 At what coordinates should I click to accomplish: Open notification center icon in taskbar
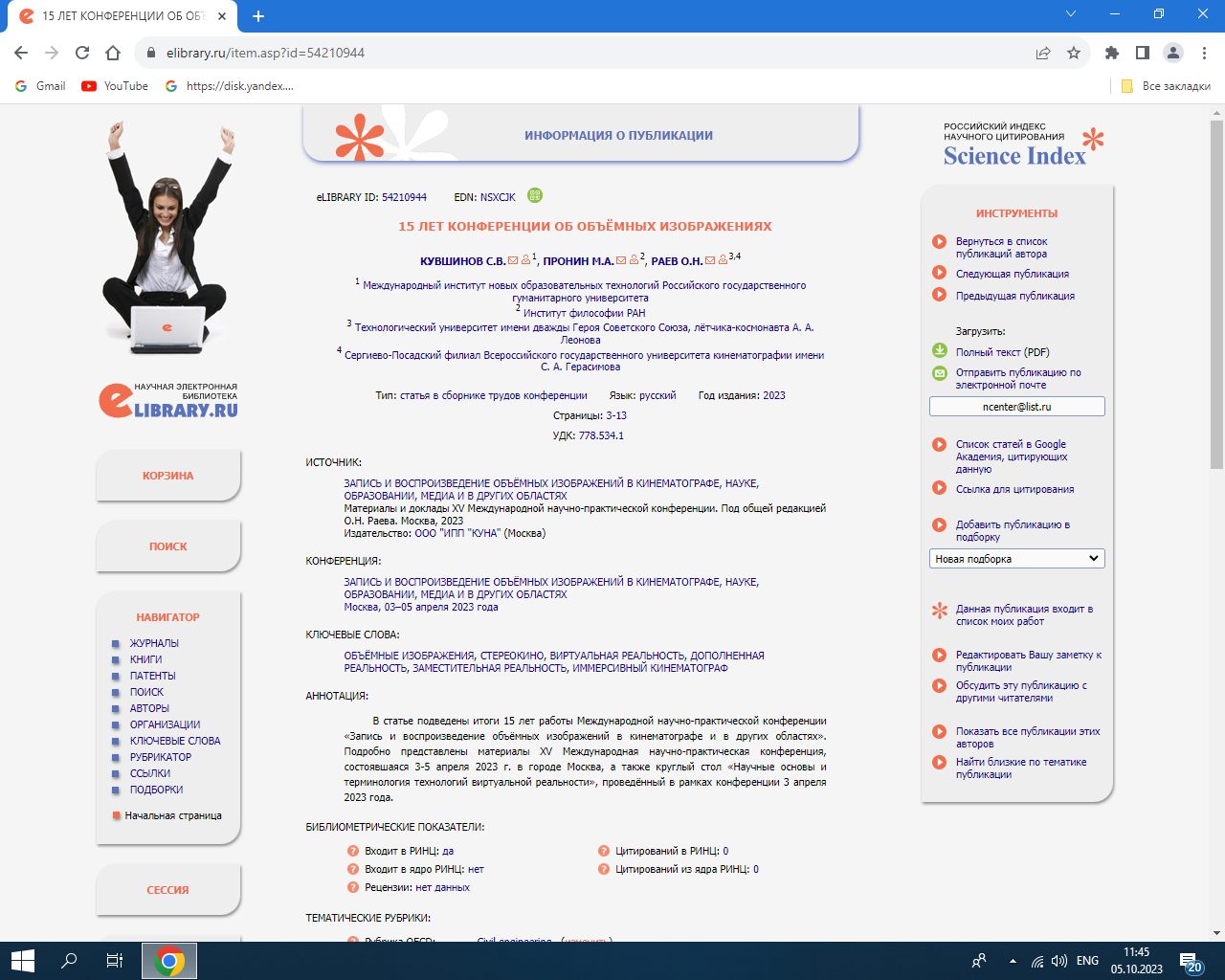point(1190,961)
